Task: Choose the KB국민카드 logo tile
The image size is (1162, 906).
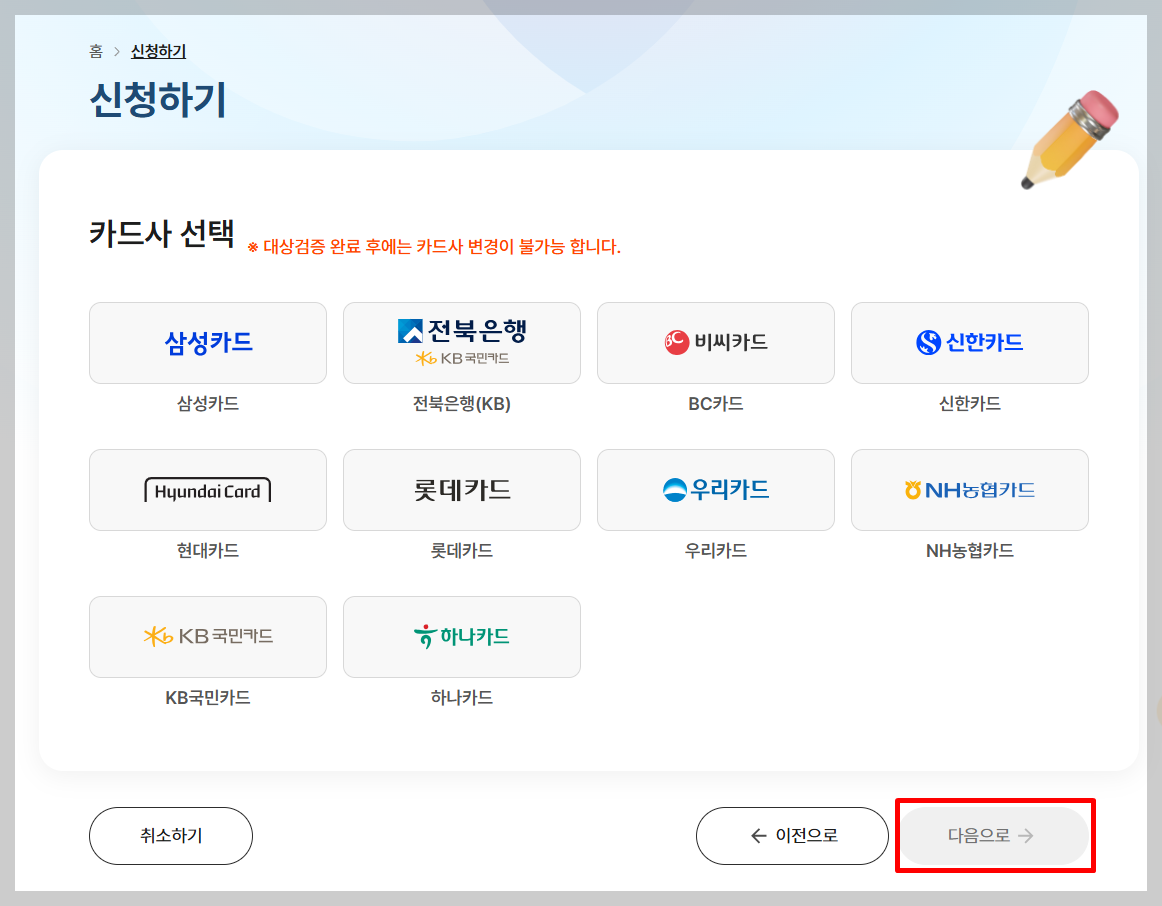Action: coord(208,637)
